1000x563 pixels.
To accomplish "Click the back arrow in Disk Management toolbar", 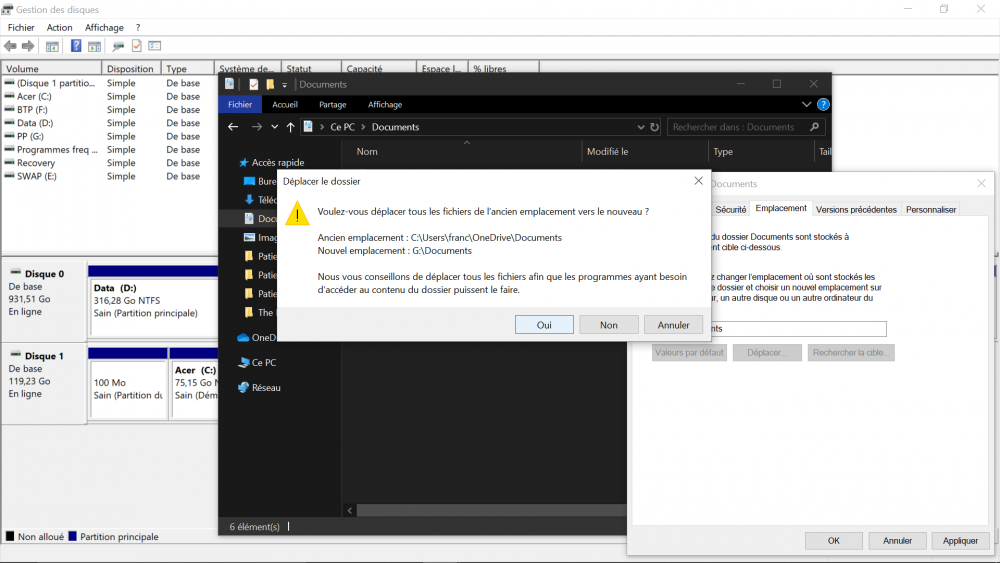I will click(x=10, y=46).
